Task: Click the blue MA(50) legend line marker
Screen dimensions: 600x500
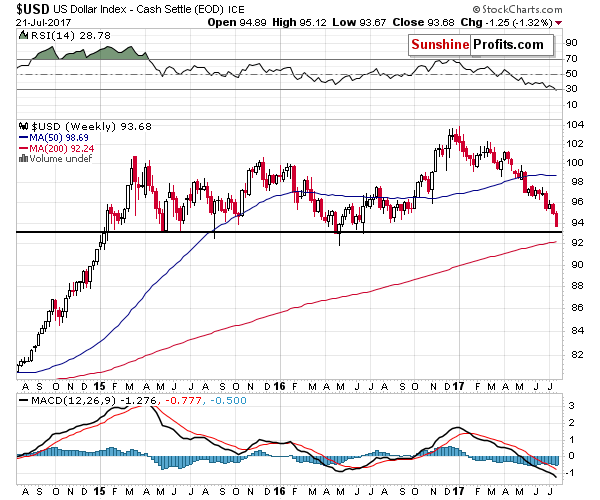Action: tap(23, 137)
